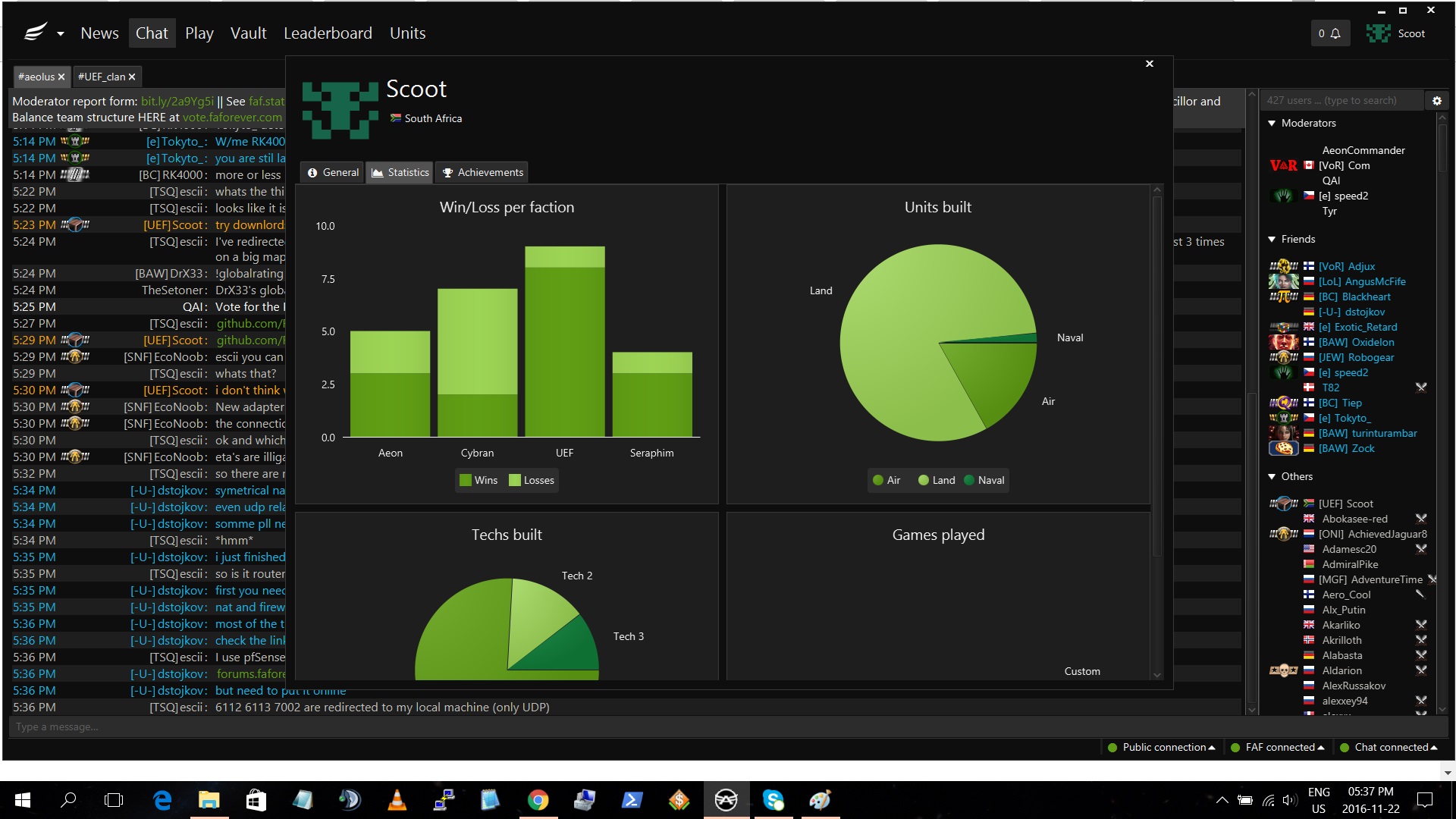
Task: Click the Air legend marker
Action: click(x=878, y=480)
